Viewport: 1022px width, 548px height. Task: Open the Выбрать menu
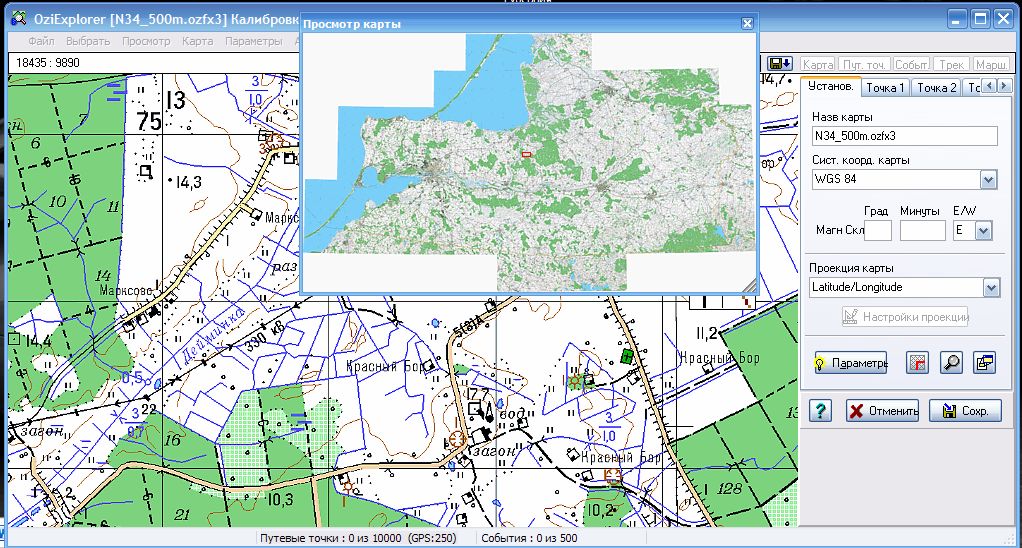(x=88, y=41)
